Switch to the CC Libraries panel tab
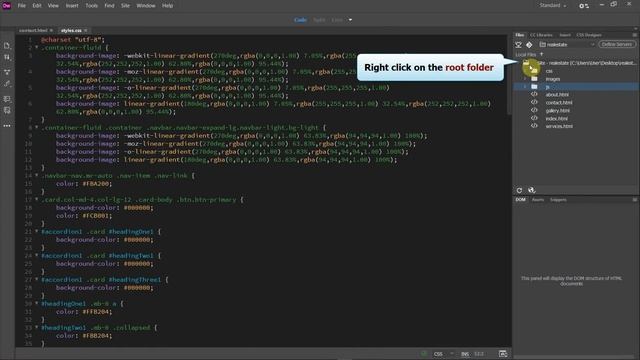This screenshot has height=360, width=640. point(541,35)
